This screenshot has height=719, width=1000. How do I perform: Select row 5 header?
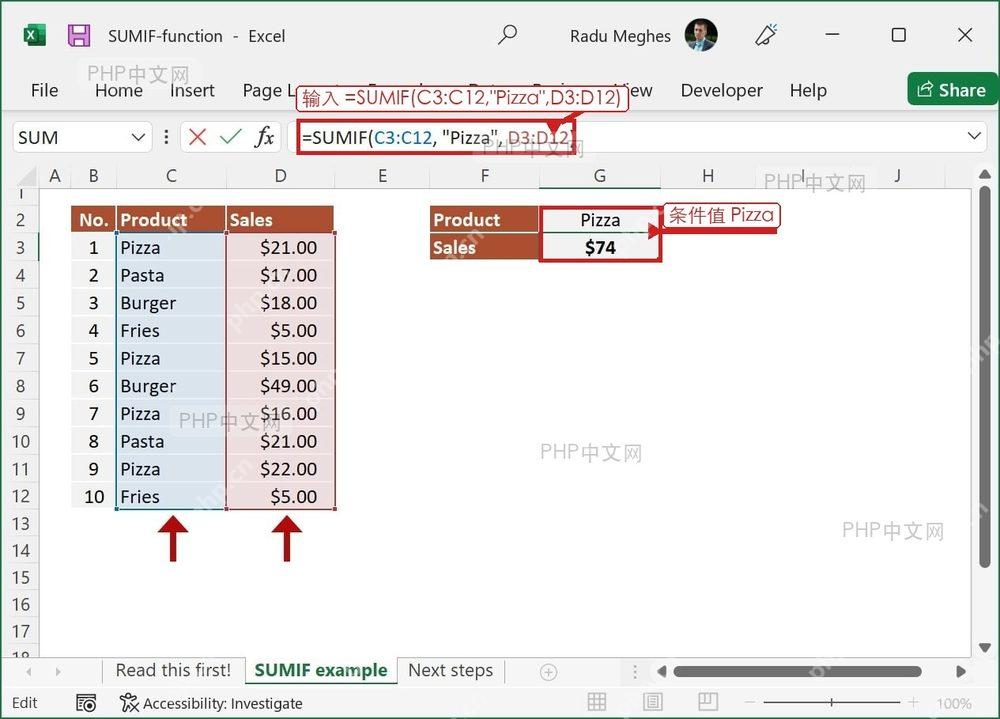click(20, 303)
